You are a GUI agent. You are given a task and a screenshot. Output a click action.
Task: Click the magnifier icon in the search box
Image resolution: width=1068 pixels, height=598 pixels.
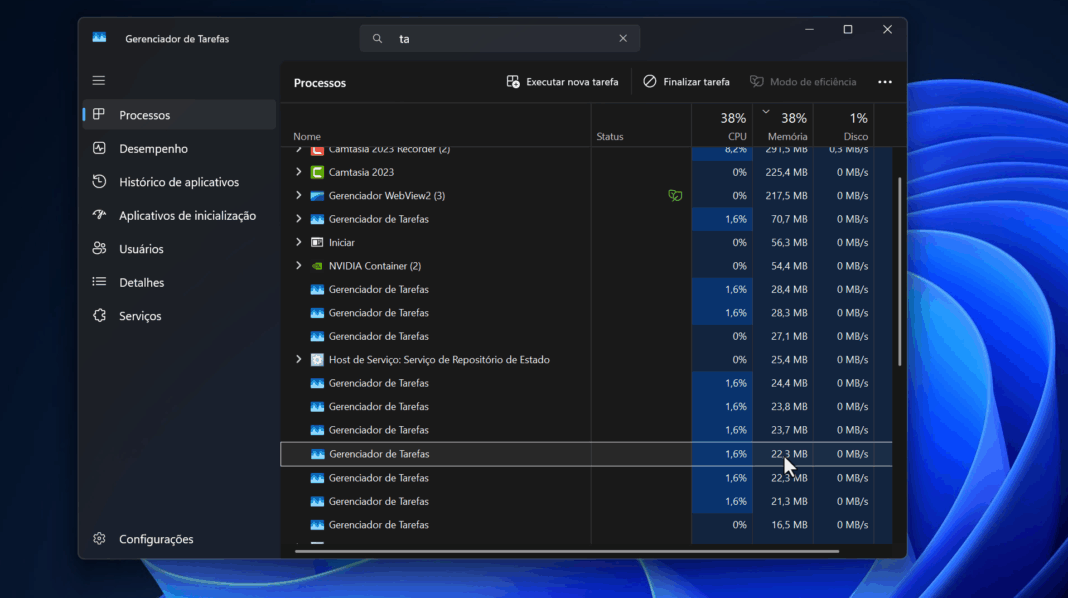click(x=377, y=39)
